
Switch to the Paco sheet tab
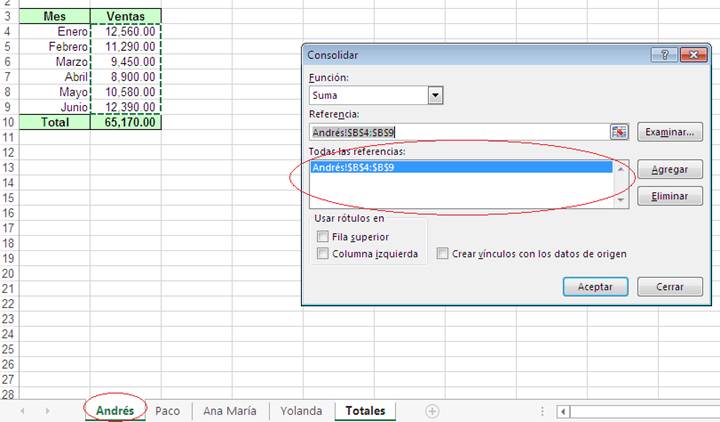tap(168, 410)
